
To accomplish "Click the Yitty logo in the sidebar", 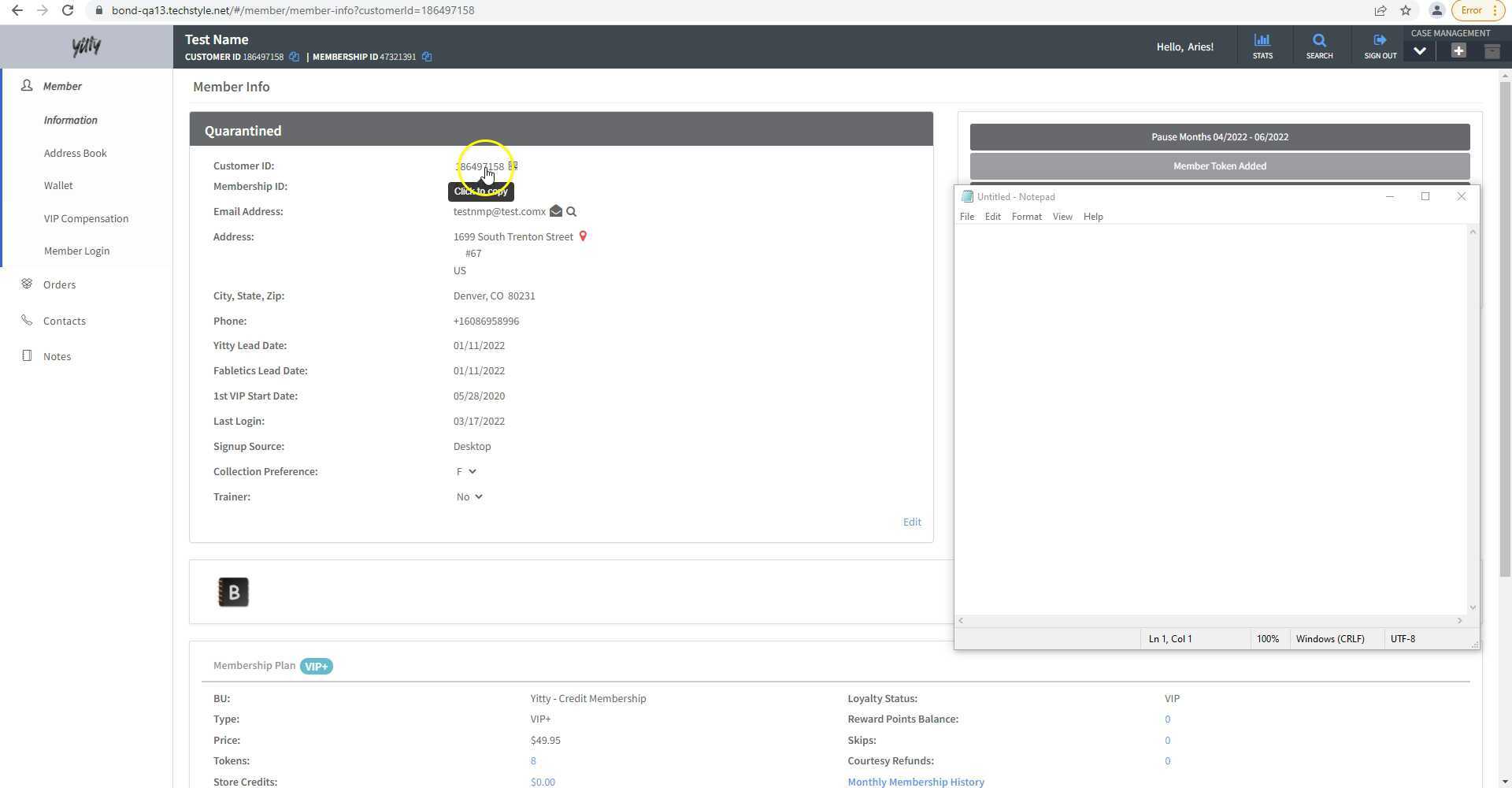I will (x=87, y=46).
